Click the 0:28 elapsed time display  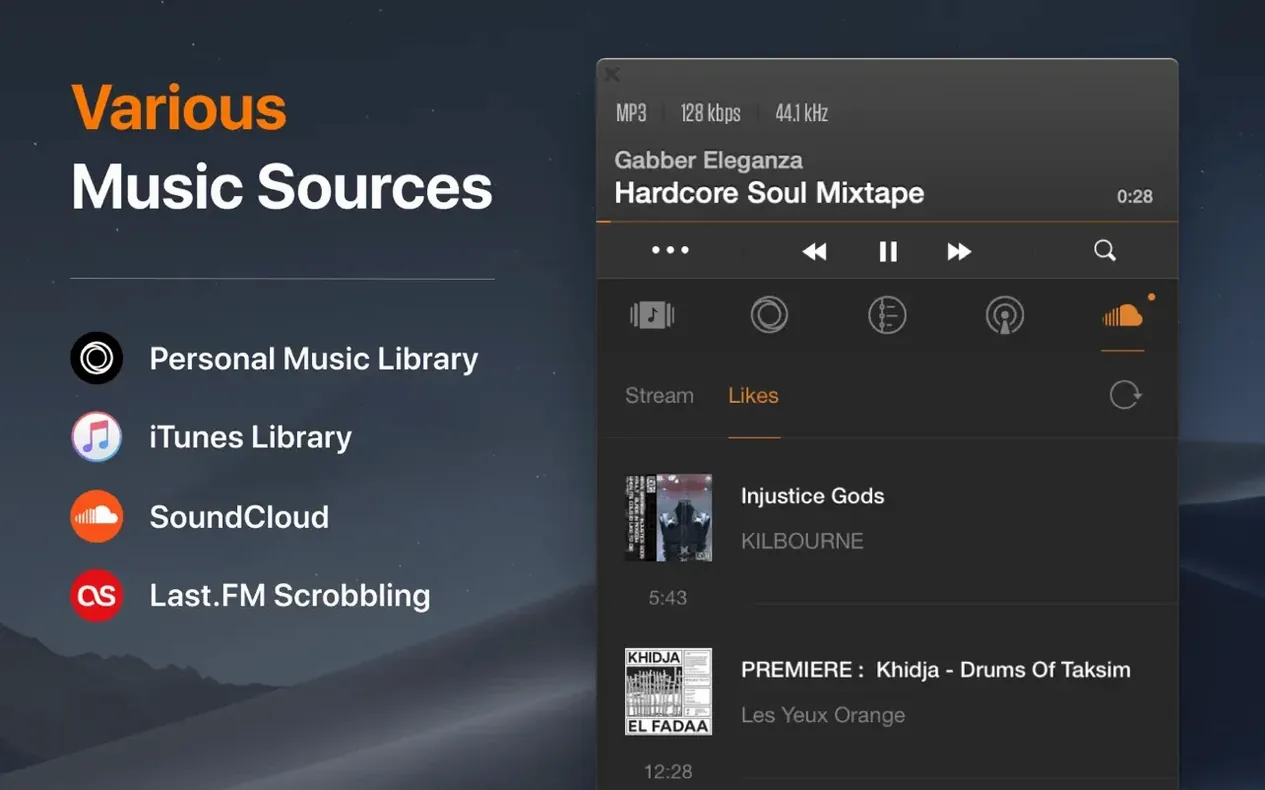pyautogui.click(x=1134, y=197)
